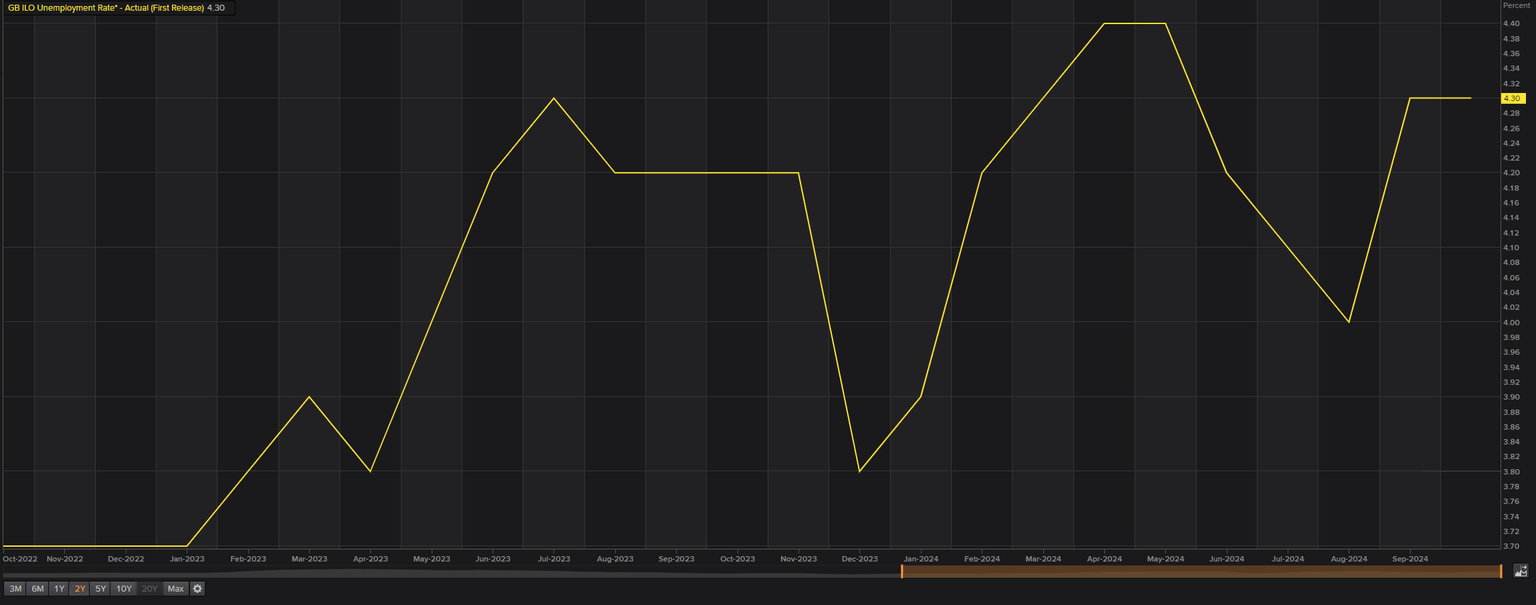Click the Sep-2023 date axis label
Viewport: 1536px width, 605px height.
[x=676, y=559]
